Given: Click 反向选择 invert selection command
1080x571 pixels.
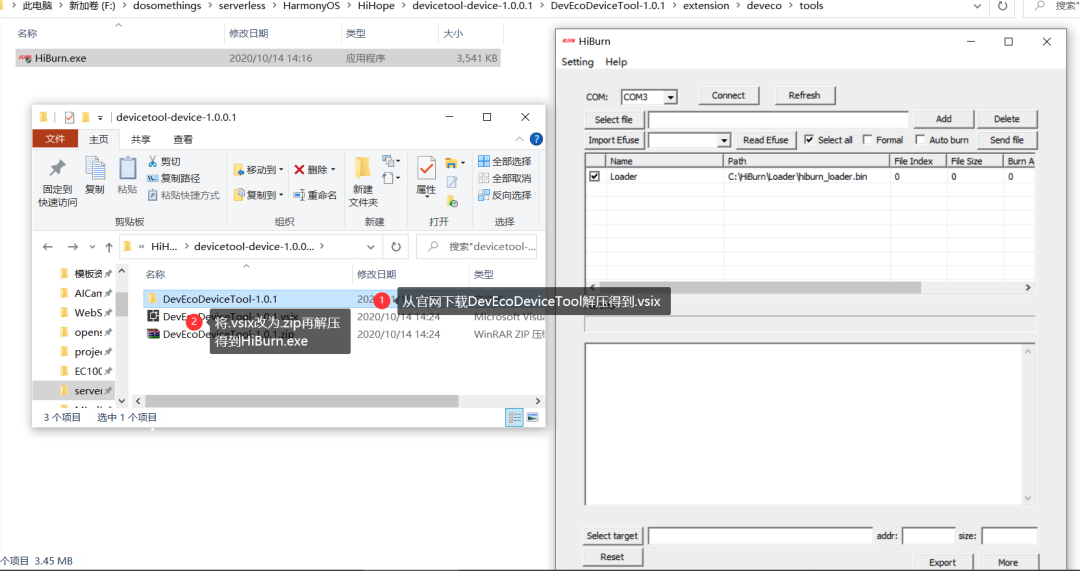Looking at the screenshot, I should click(505, 195).
